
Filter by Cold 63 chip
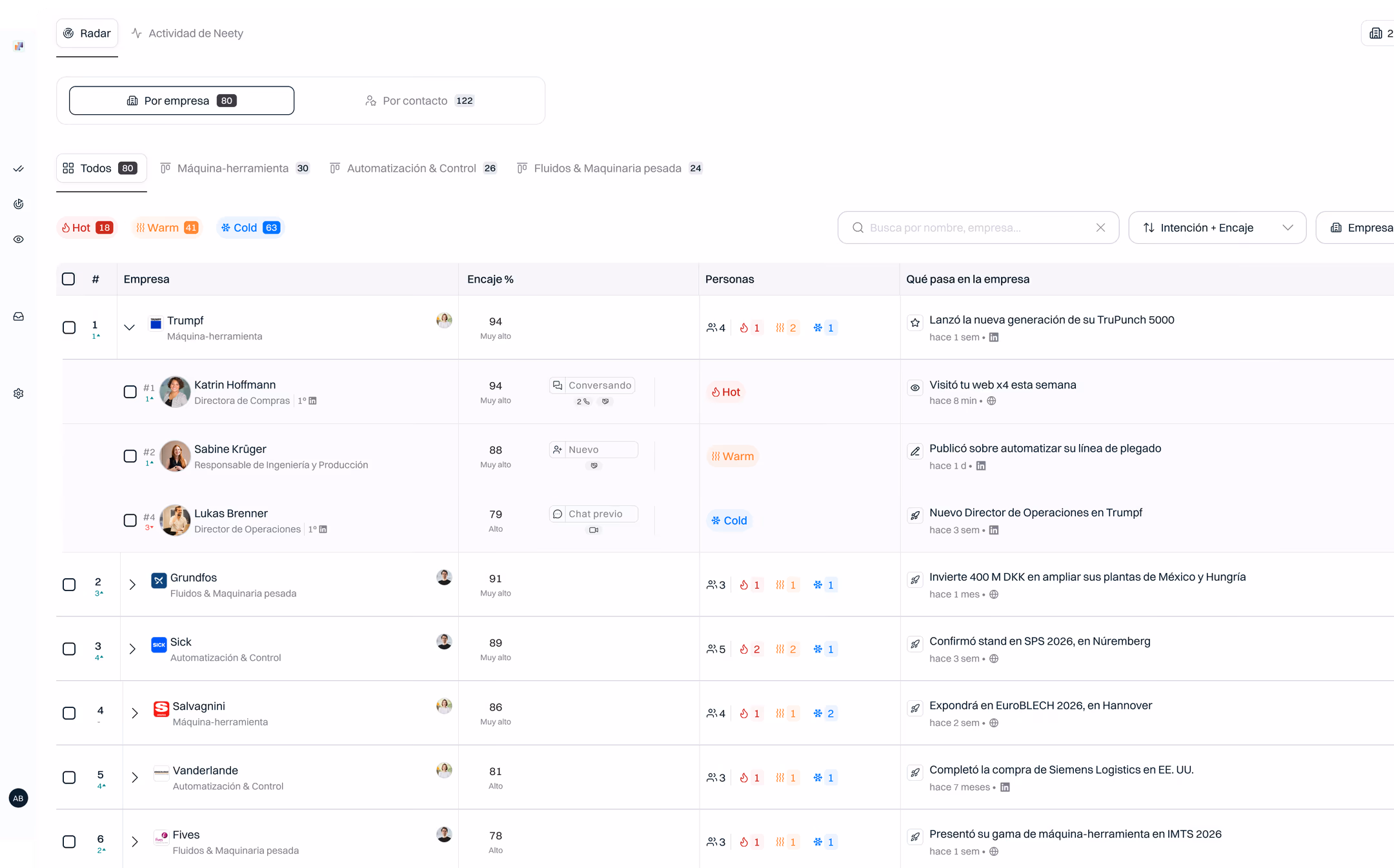tap(250, 228)
